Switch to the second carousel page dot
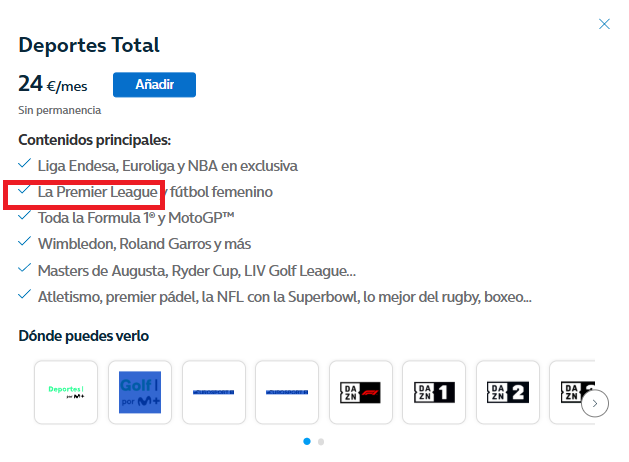Image resolution: width=629 pixels, height=462 pixels. (321, 440)
